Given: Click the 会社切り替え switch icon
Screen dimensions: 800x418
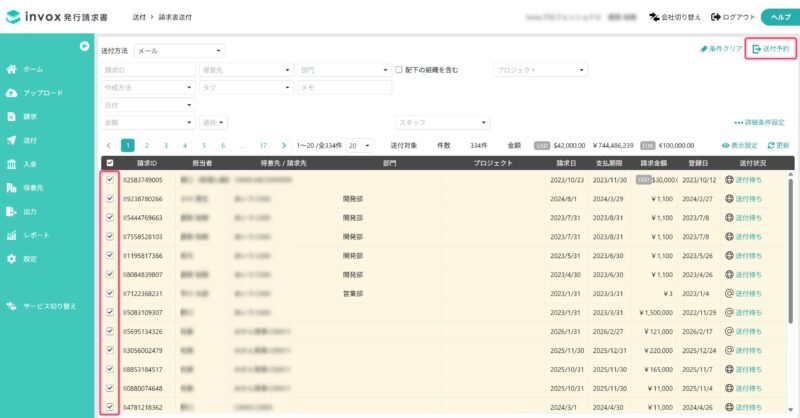Looking at the screenshot, I should (x=654, y=17).
